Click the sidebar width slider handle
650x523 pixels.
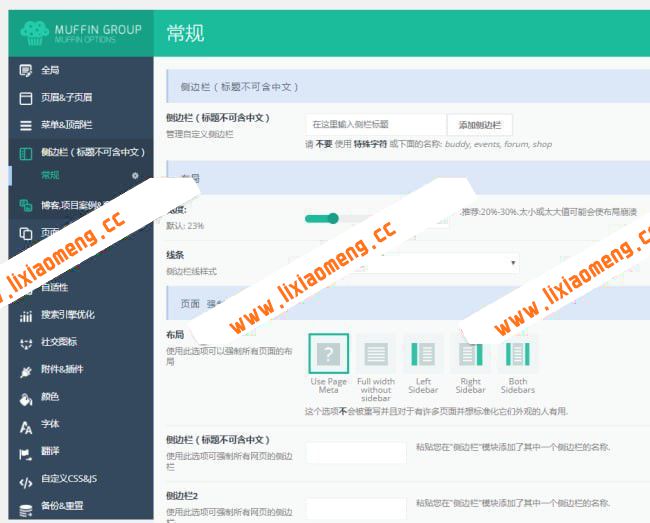click(333, 218)
